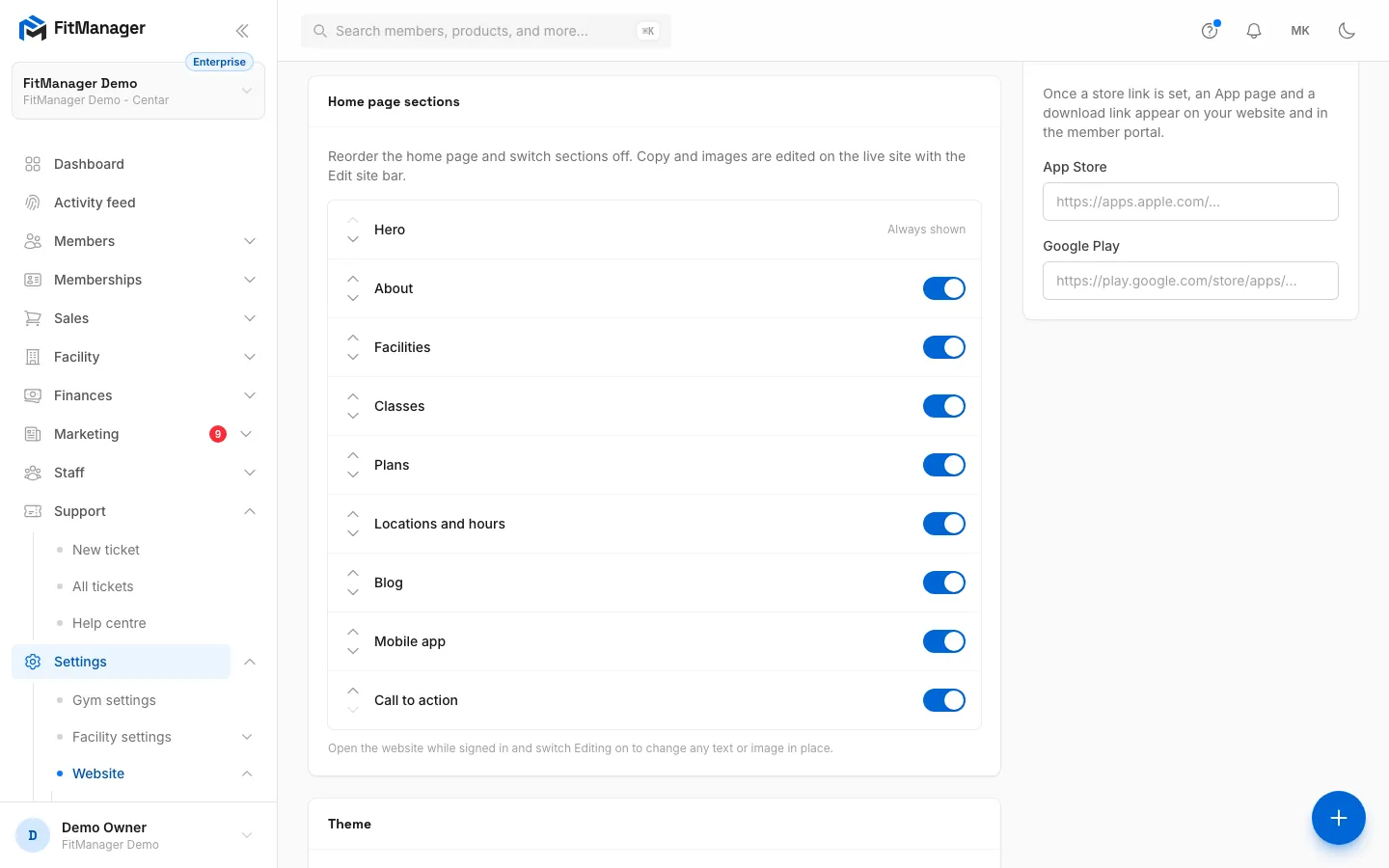1389x868 pixels.
Task: Open the New ticket link
Action: coord(106,550)
